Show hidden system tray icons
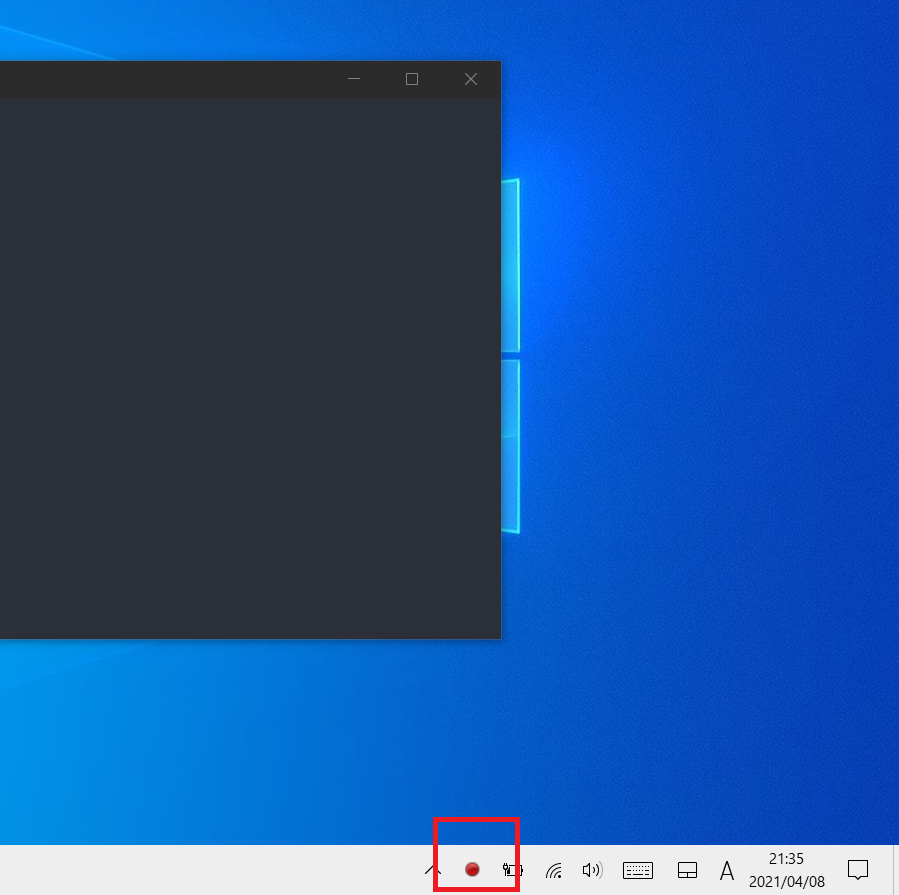The image size is (899, 895). click(x=433, y=870)
